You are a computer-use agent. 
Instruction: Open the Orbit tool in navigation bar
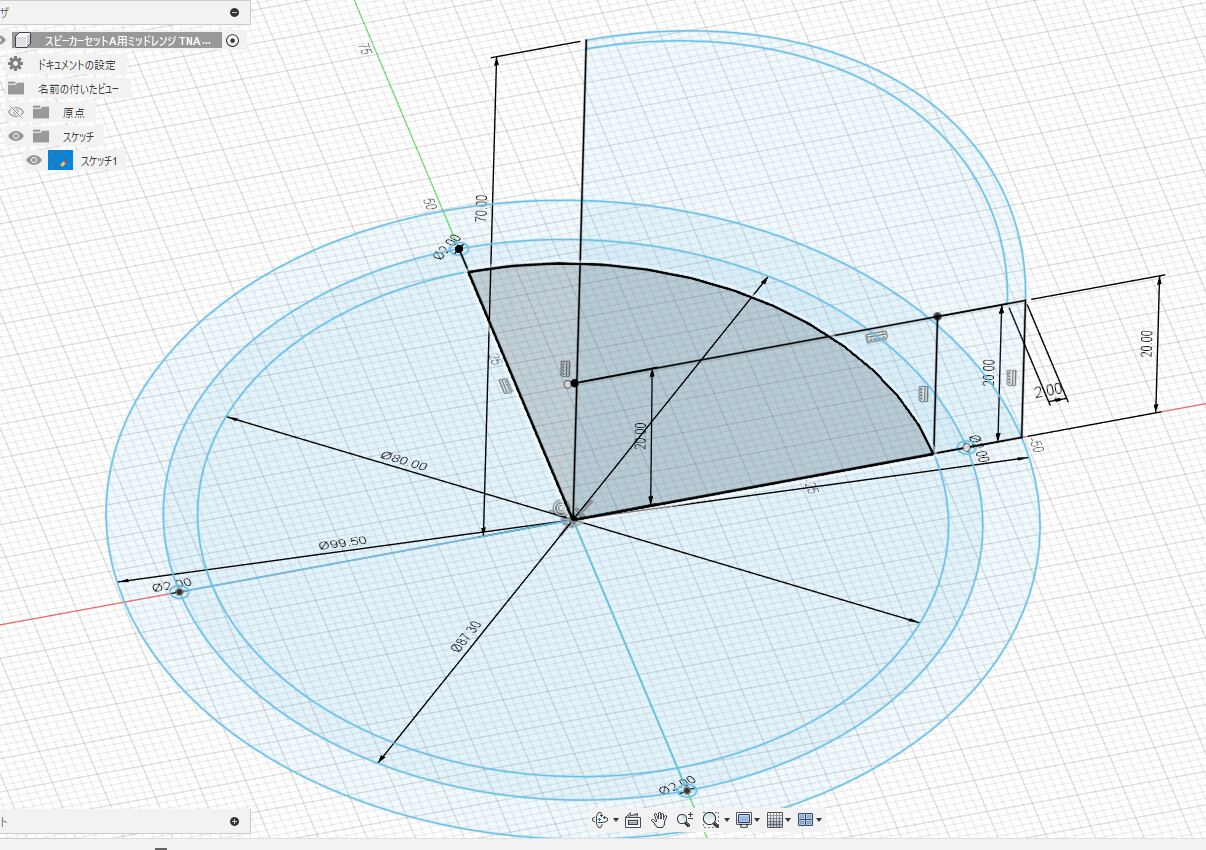(600, 820)
